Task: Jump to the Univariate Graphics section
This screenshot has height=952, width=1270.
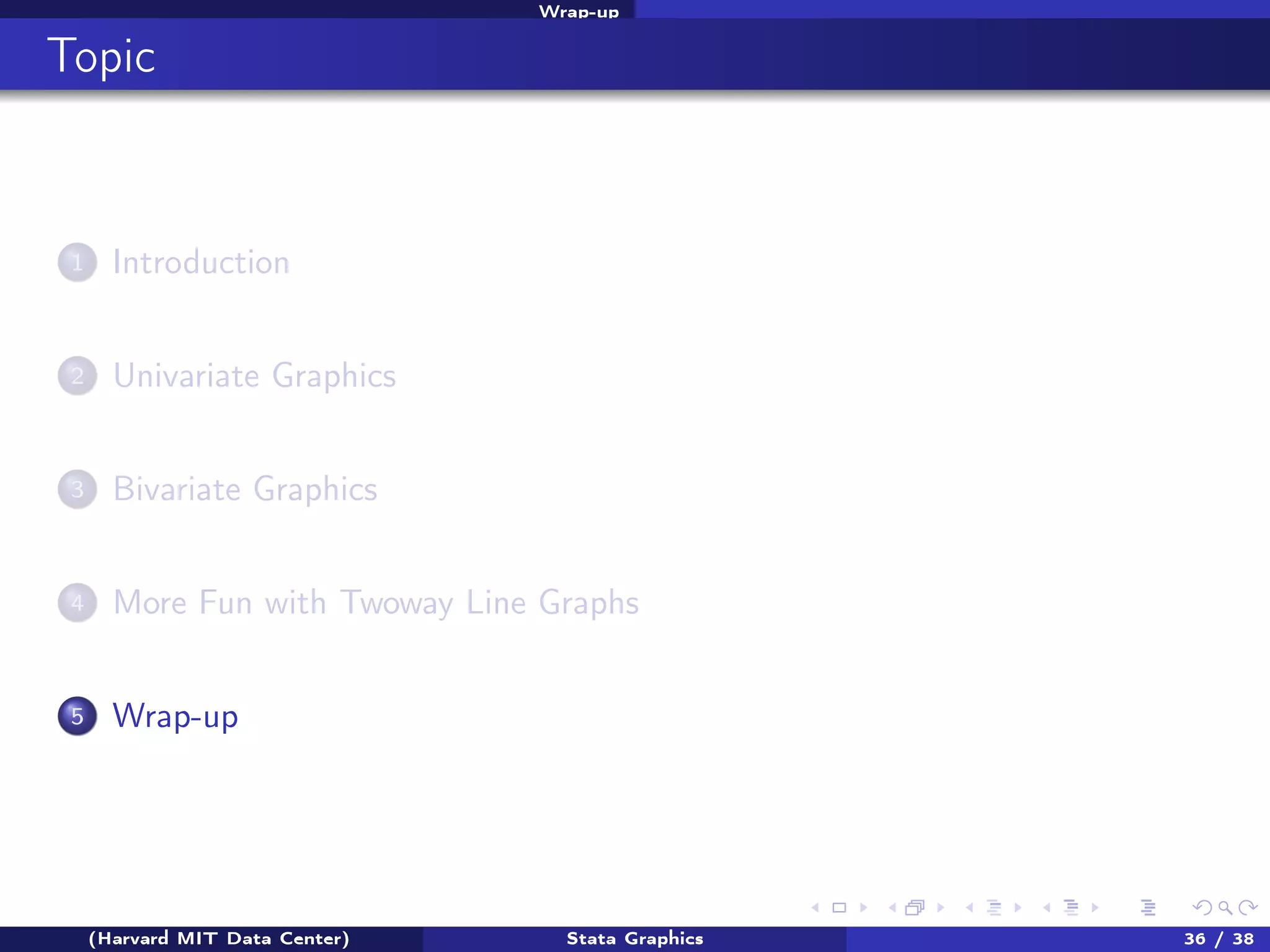Action: coord(255,376)
